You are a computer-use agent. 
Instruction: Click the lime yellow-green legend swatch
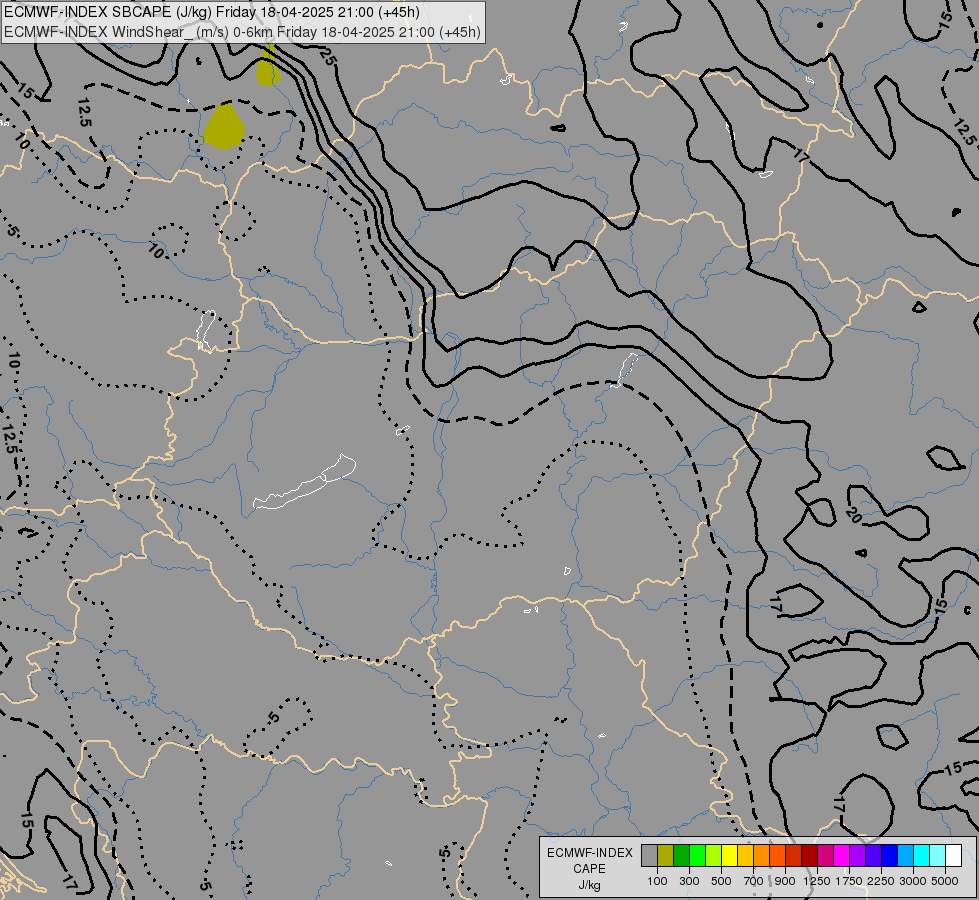[713, 856]
